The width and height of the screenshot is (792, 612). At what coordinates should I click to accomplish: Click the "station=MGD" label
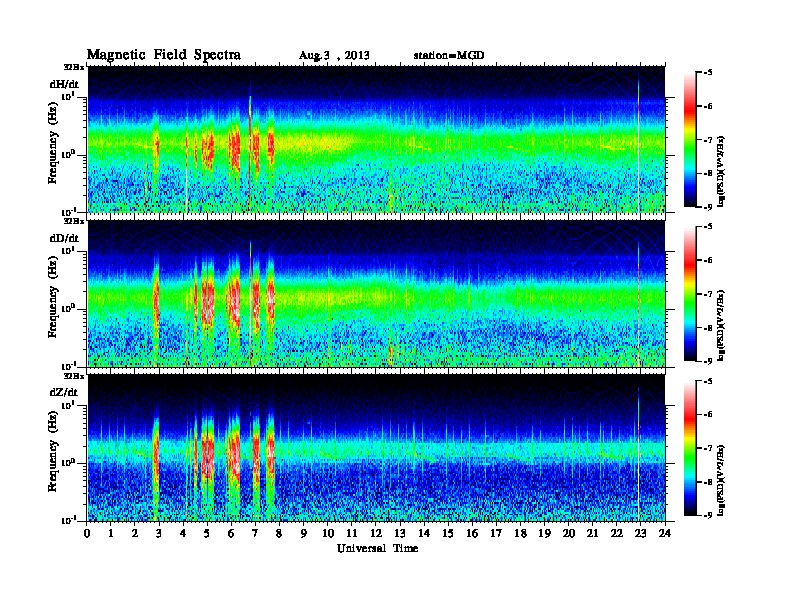[449, 55]
